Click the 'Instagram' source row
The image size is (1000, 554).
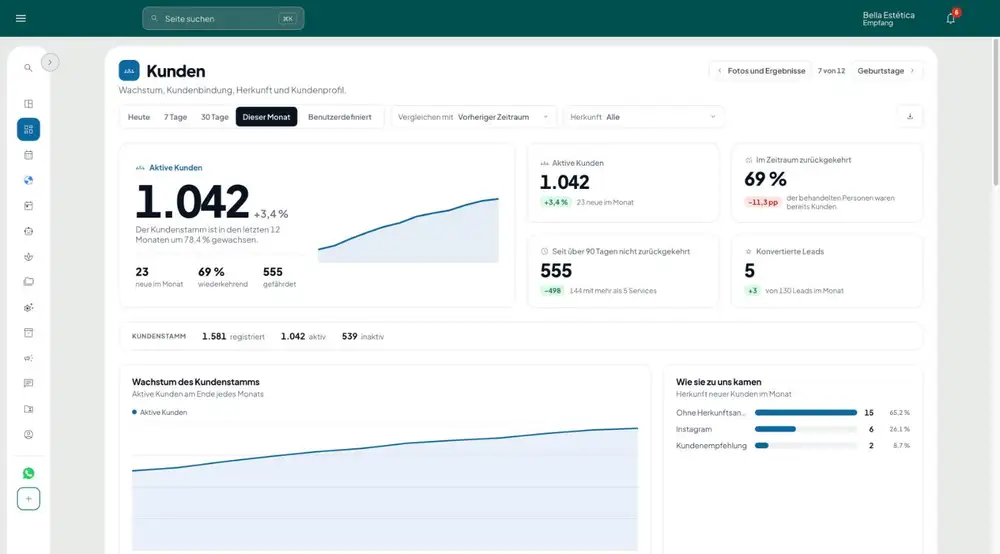(x=793, y=429)
